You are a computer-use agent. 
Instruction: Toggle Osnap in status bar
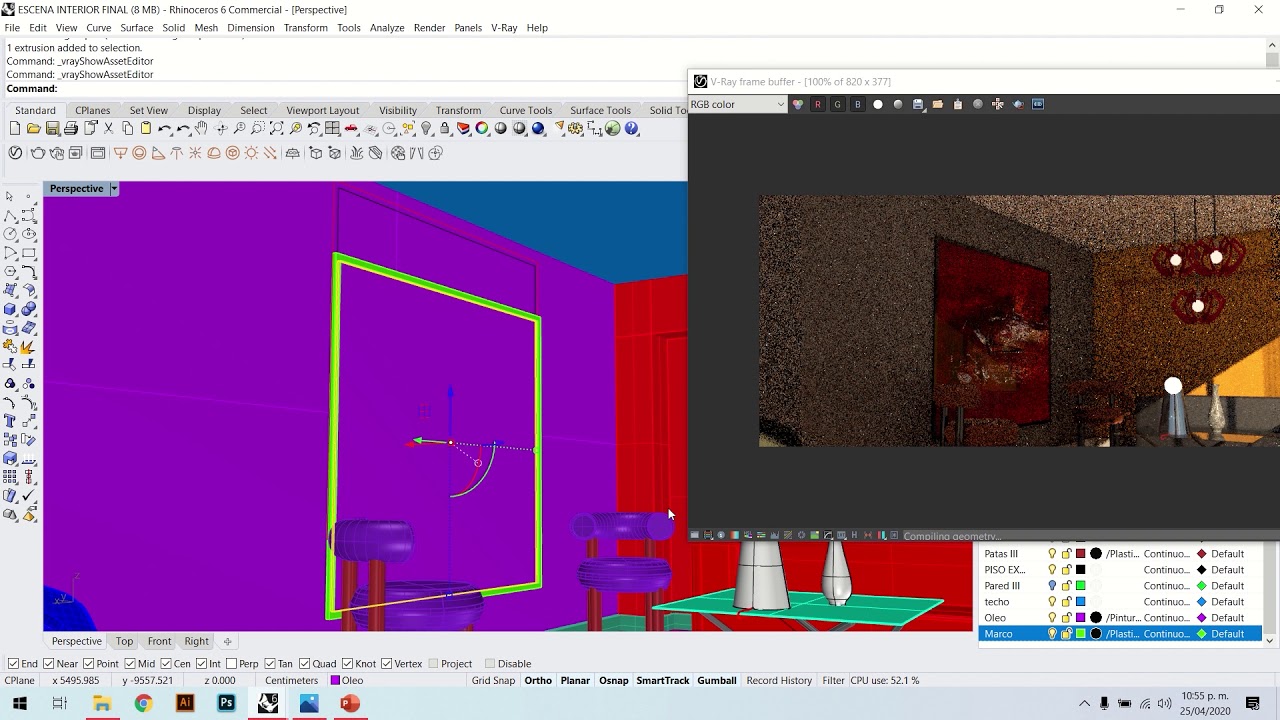[x=614, y=680]
